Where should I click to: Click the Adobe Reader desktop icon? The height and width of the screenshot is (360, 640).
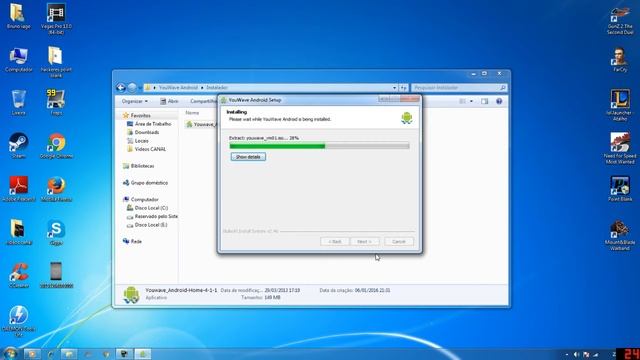click(x=18, y=189)
